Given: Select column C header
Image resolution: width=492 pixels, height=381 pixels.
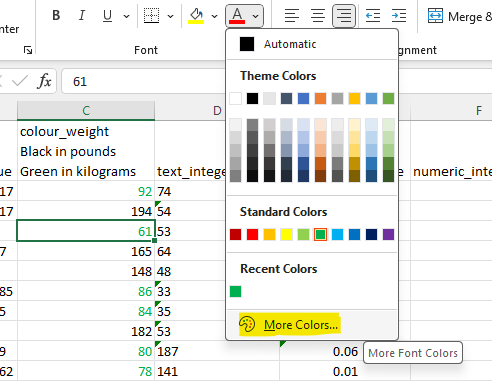Looking at the screenshot, I should (86, 111).
